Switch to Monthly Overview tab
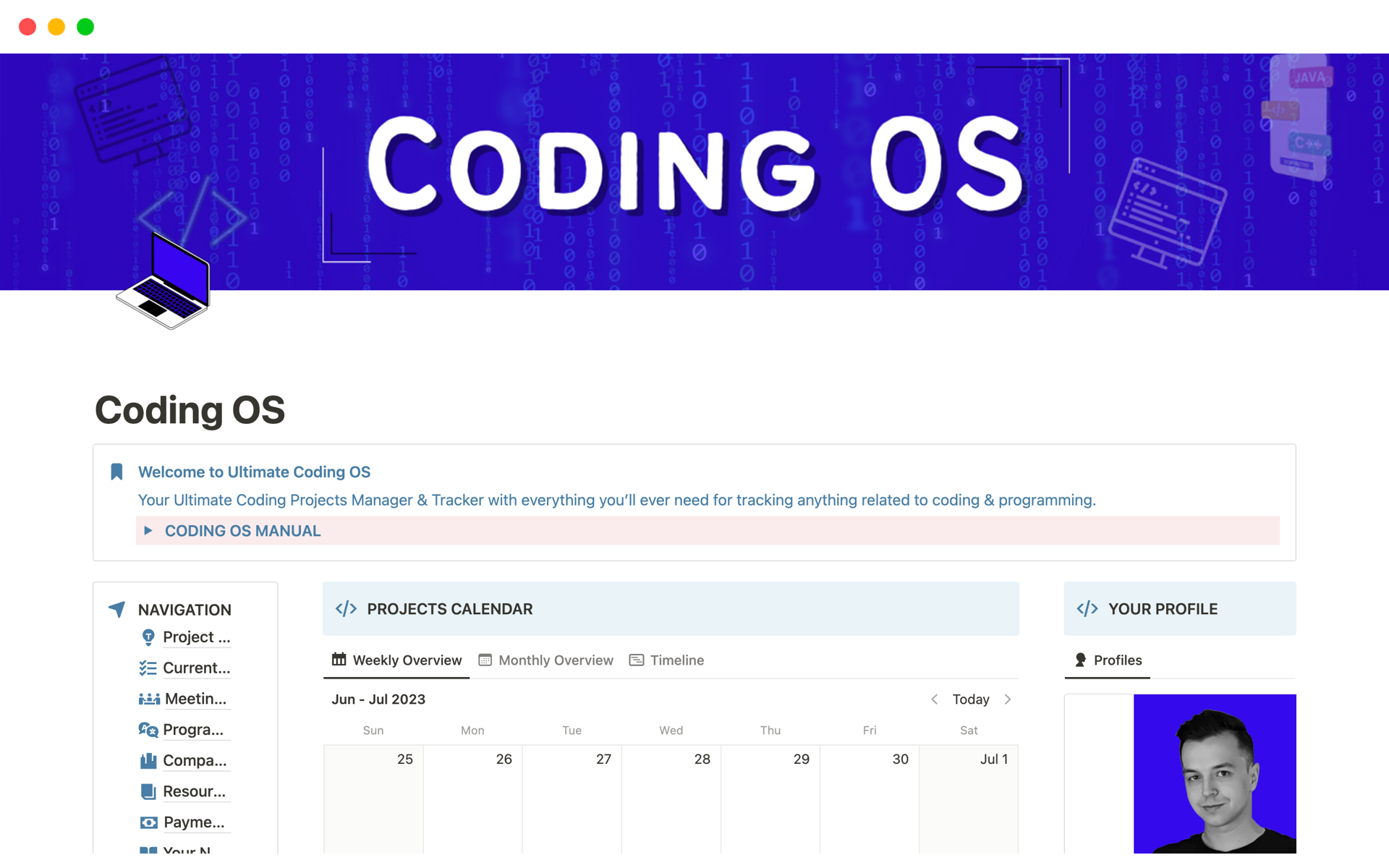Viewport: 1389px width, 868px height. [x=546, y=659]
